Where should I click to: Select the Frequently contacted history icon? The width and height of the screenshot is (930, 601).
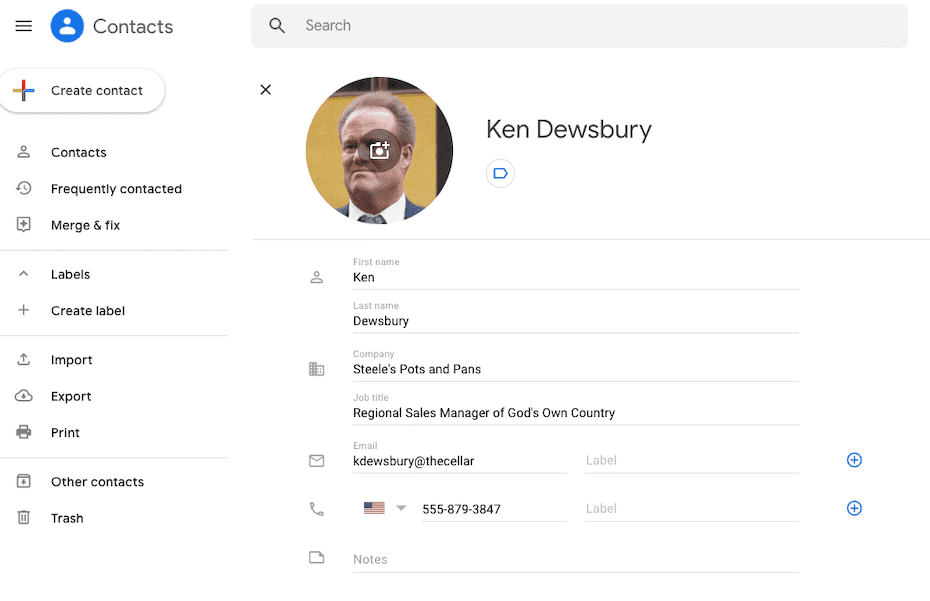tap(22, 188)
